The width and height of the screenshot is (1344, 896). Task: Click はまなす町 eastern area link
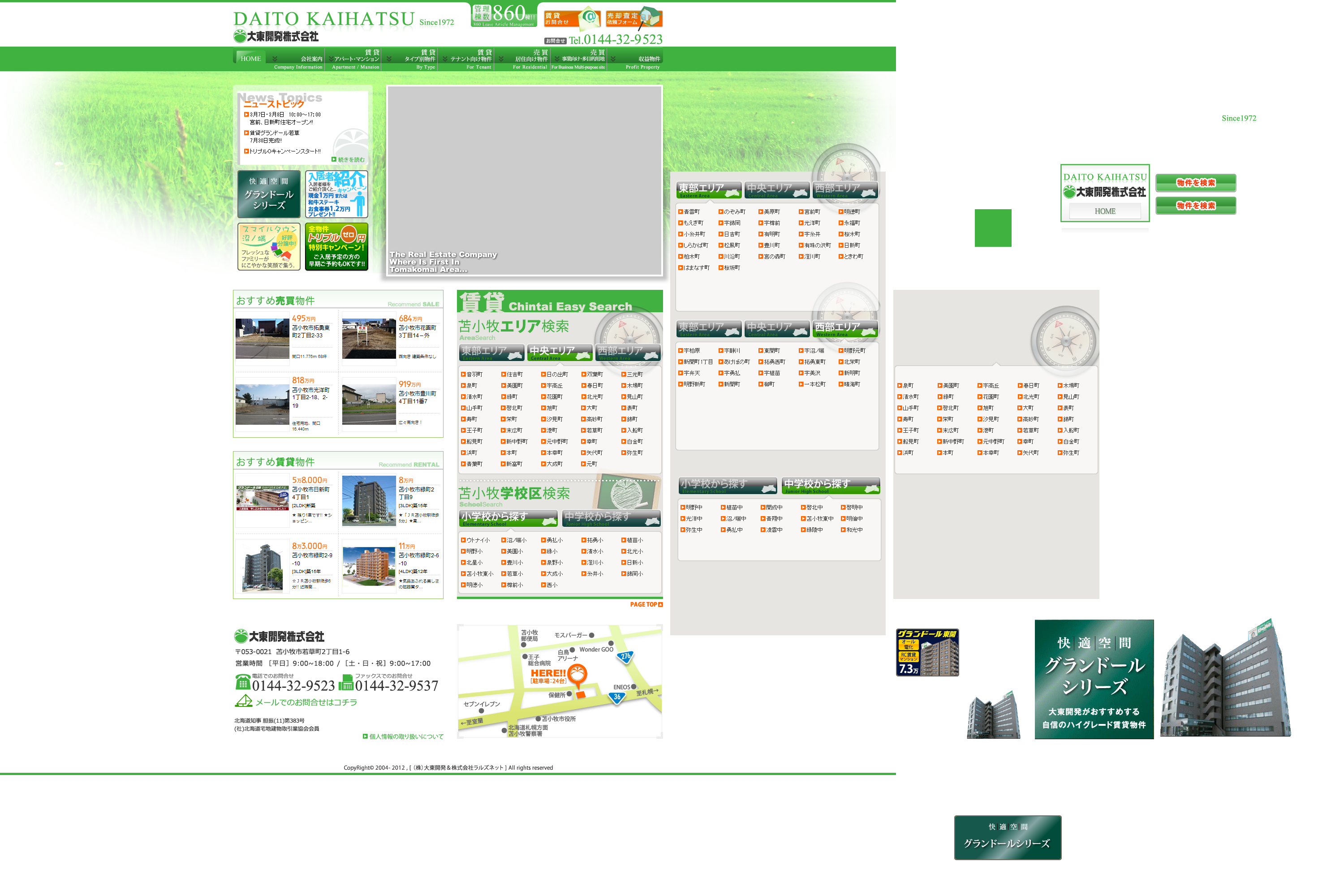(x=694, y=268)
